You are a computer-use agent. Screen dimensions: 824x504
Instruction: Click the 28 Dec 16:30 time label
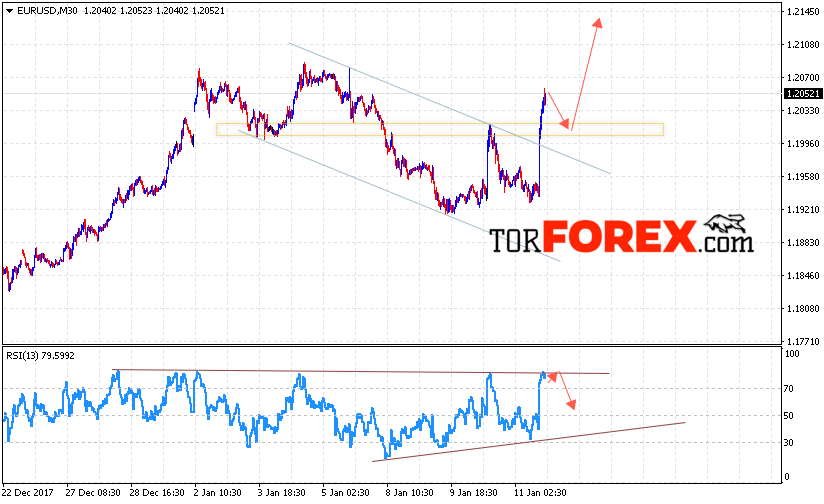(157, 493)
